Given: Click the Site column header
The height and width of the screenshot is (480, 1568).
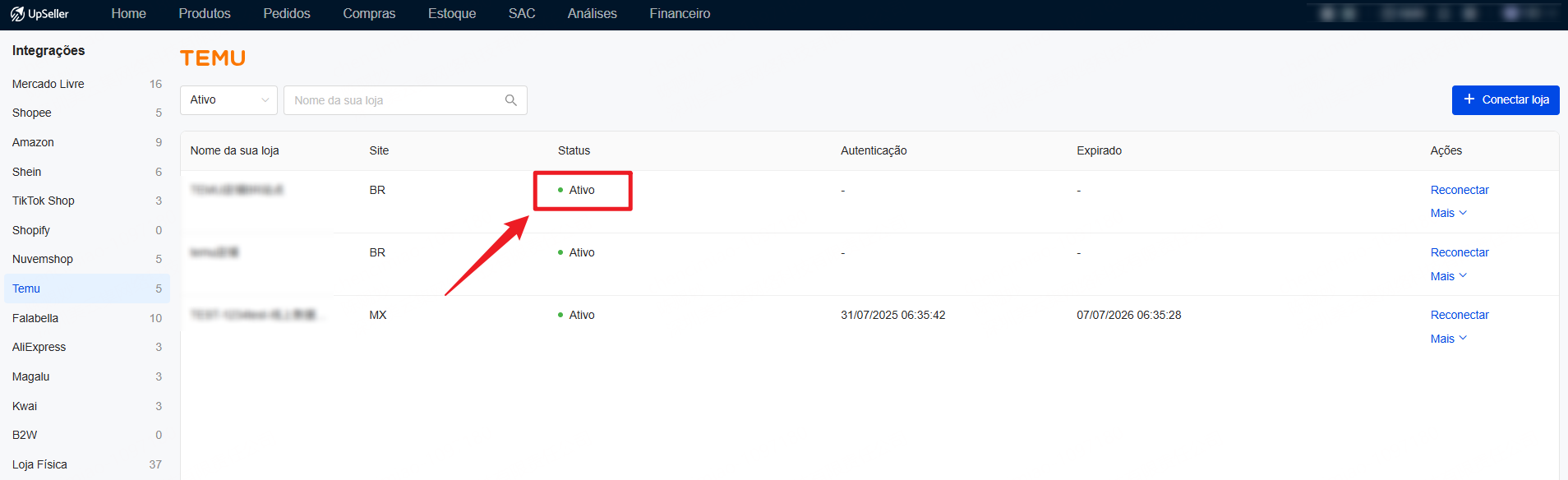Looking at the screenshot, I should point(379,150).
